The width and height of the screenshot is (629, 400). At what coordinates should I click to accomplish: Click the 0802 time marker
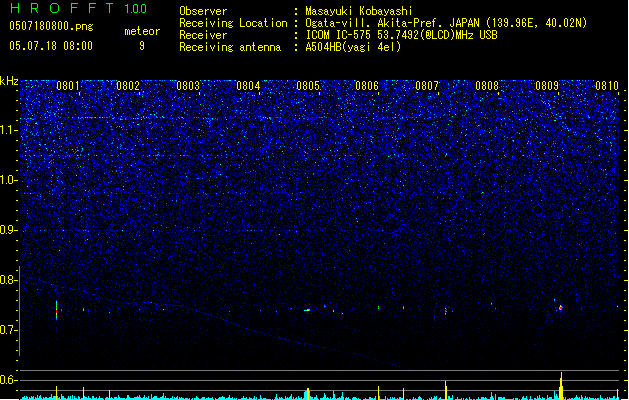tap(128, 86)
